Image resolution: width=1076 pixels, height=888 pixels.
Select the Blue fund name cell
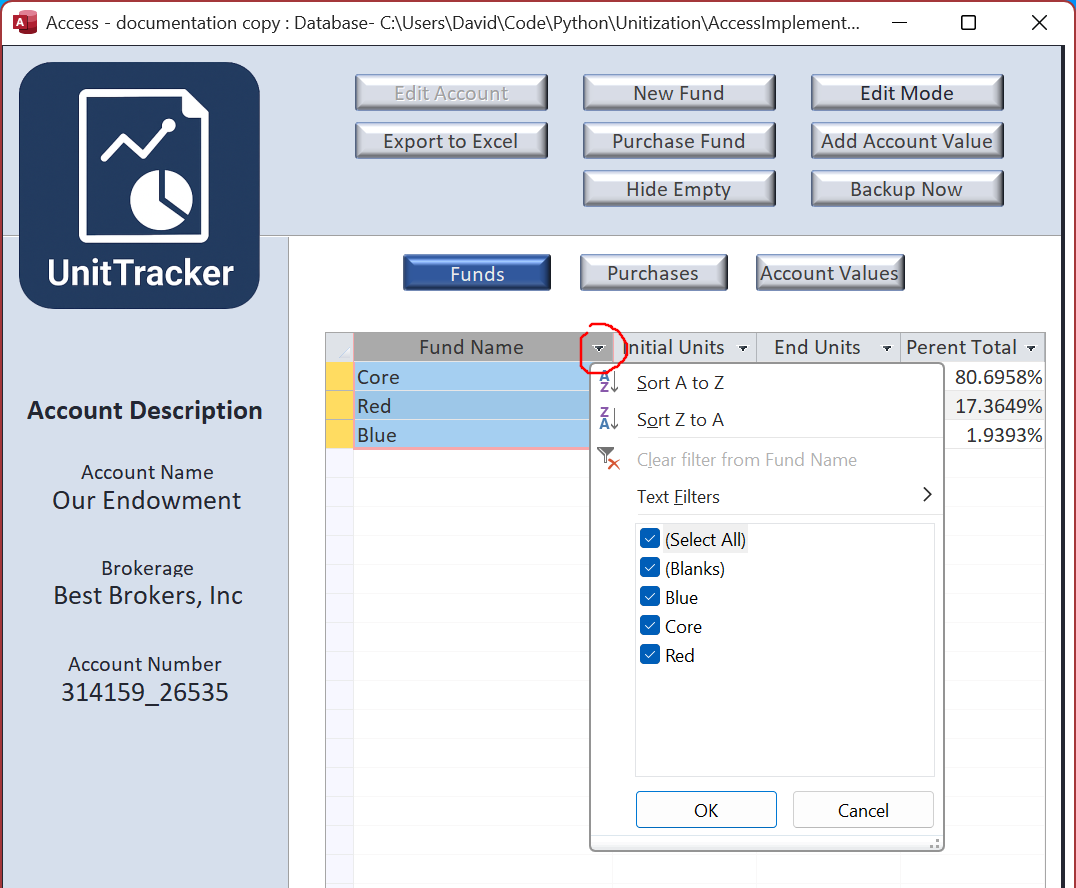471,434
